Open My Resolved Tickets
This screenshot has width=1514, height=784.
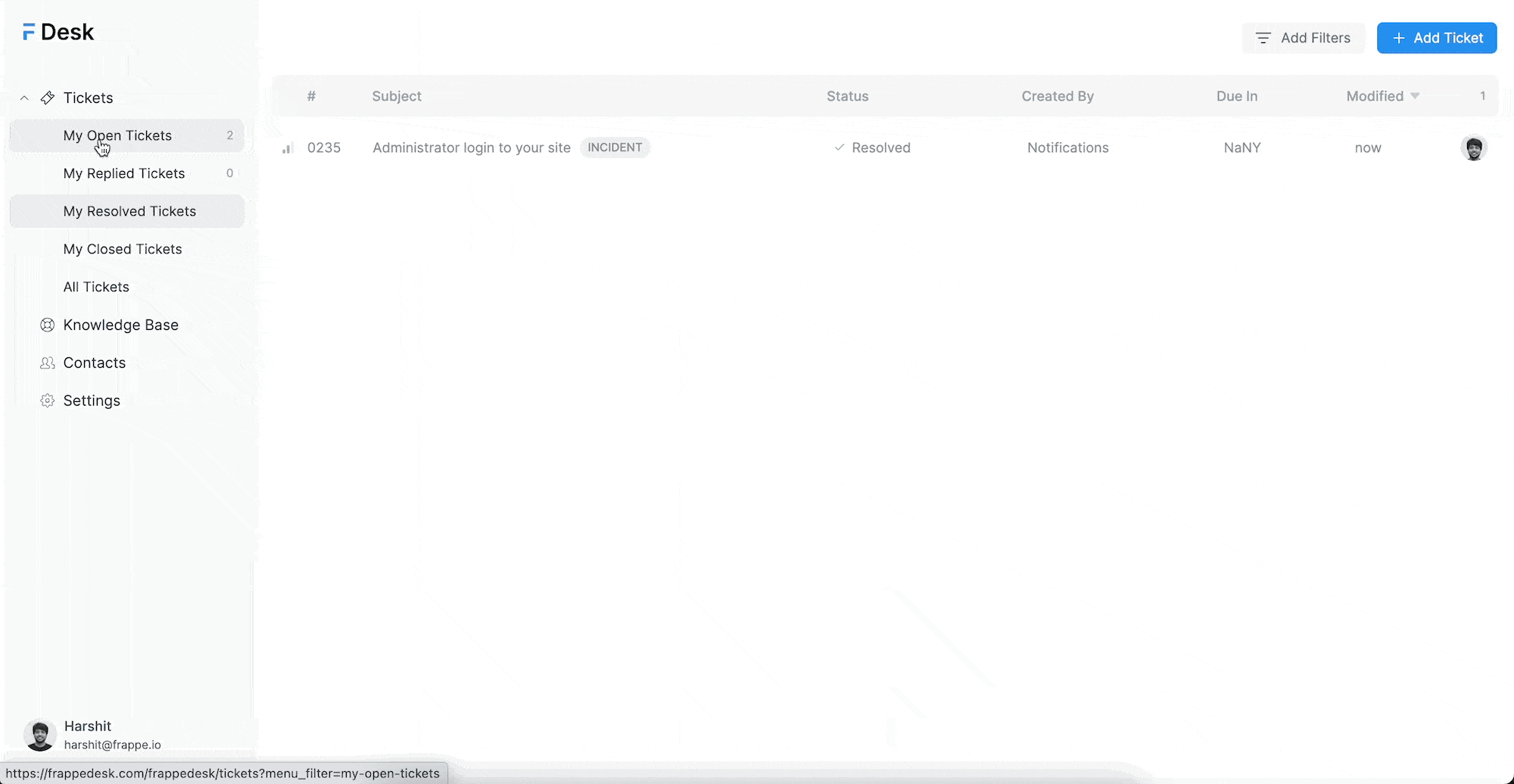pyautogui.click(x=127, y=211)
